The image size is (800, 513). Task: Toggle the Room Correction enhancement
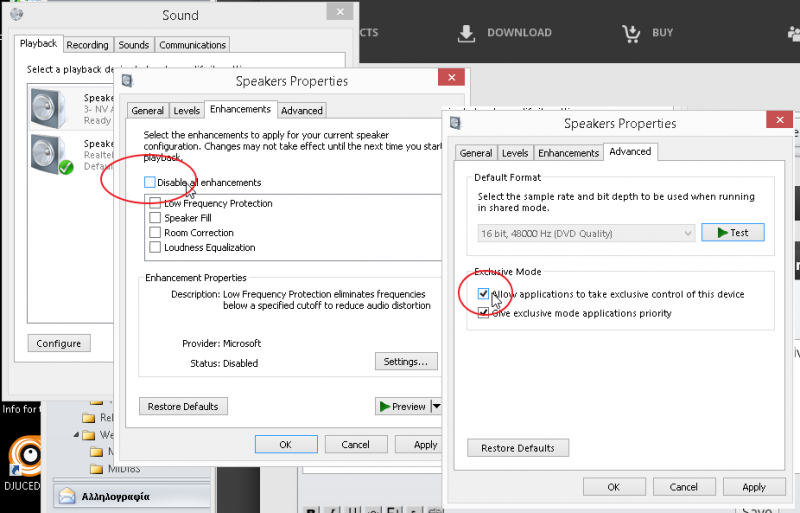coord(155,232)
